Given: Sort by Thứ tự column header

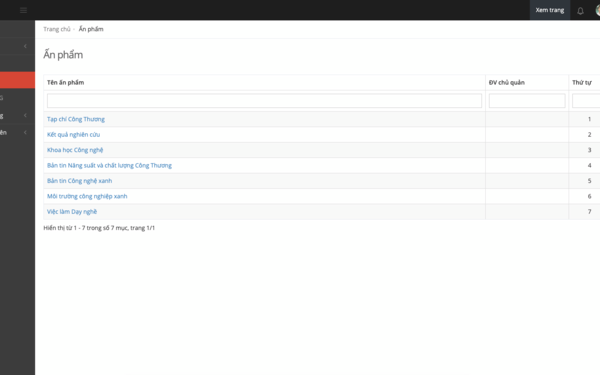Looking at the screenshot, I should (x=582, y=82).
